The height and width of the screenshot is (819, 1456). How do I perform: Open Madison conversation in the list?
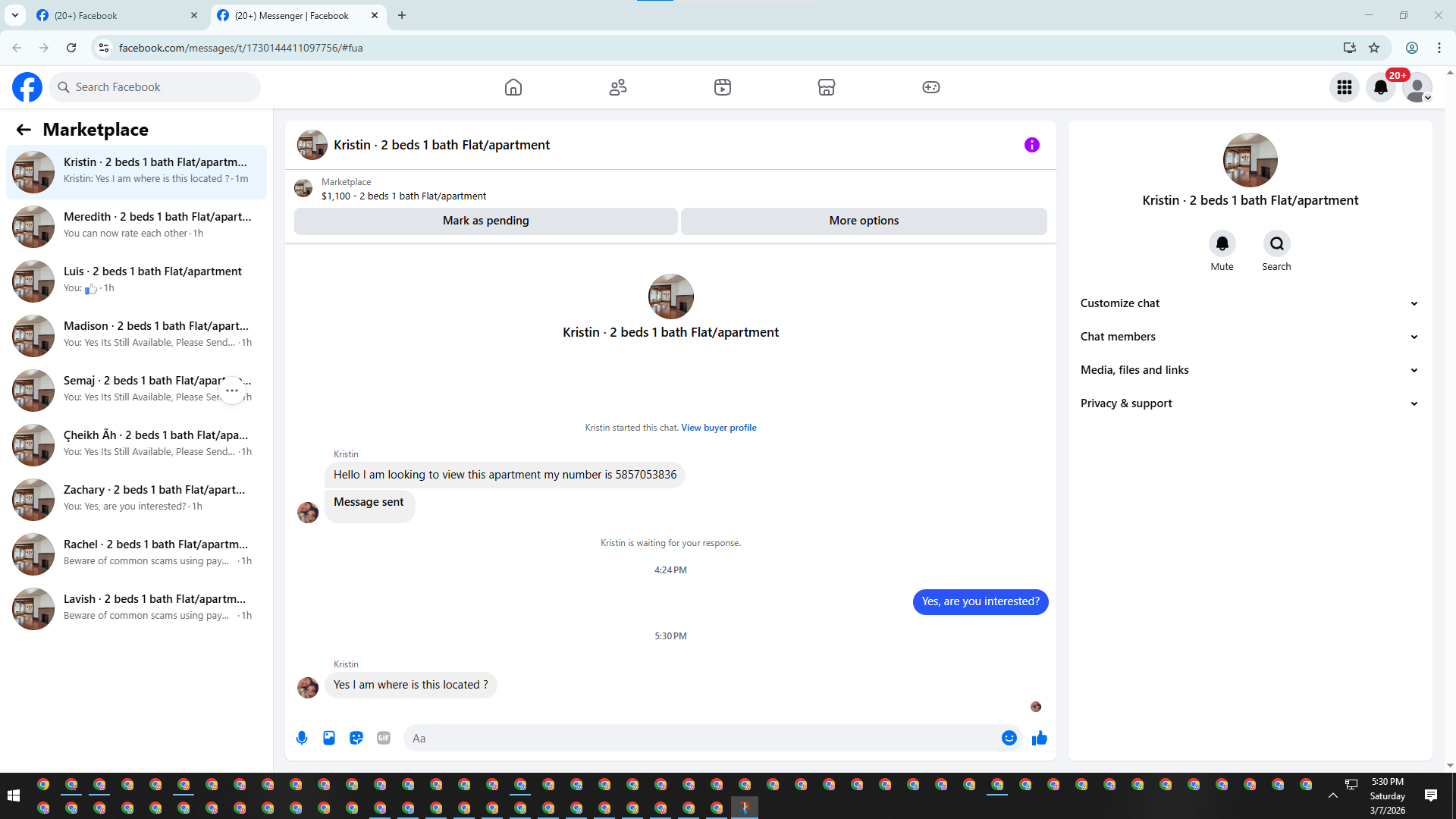point(136,336)
